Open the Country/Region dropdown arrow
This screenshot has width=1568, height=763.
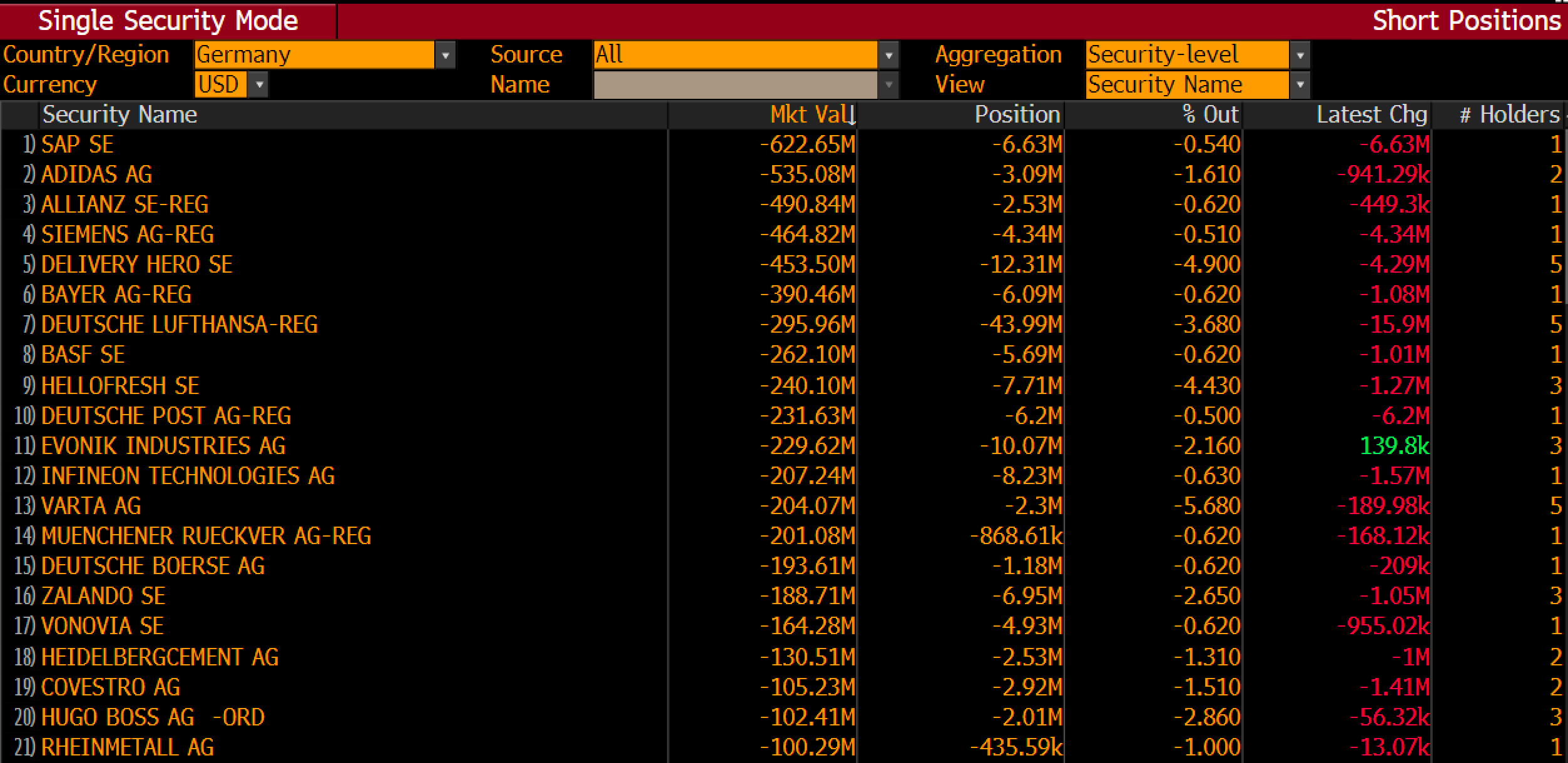[445, 55]
